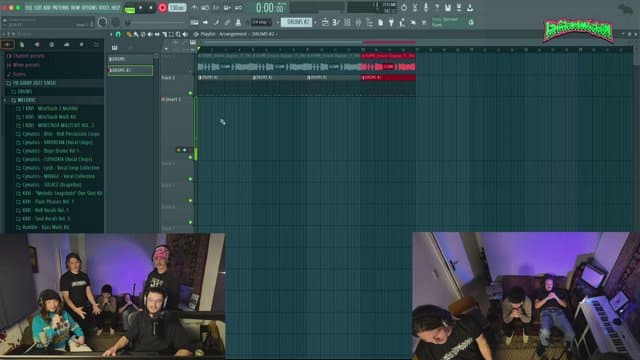Click the Track 2 header label
The width and height of the screenshot is (640, 360).
168,78
